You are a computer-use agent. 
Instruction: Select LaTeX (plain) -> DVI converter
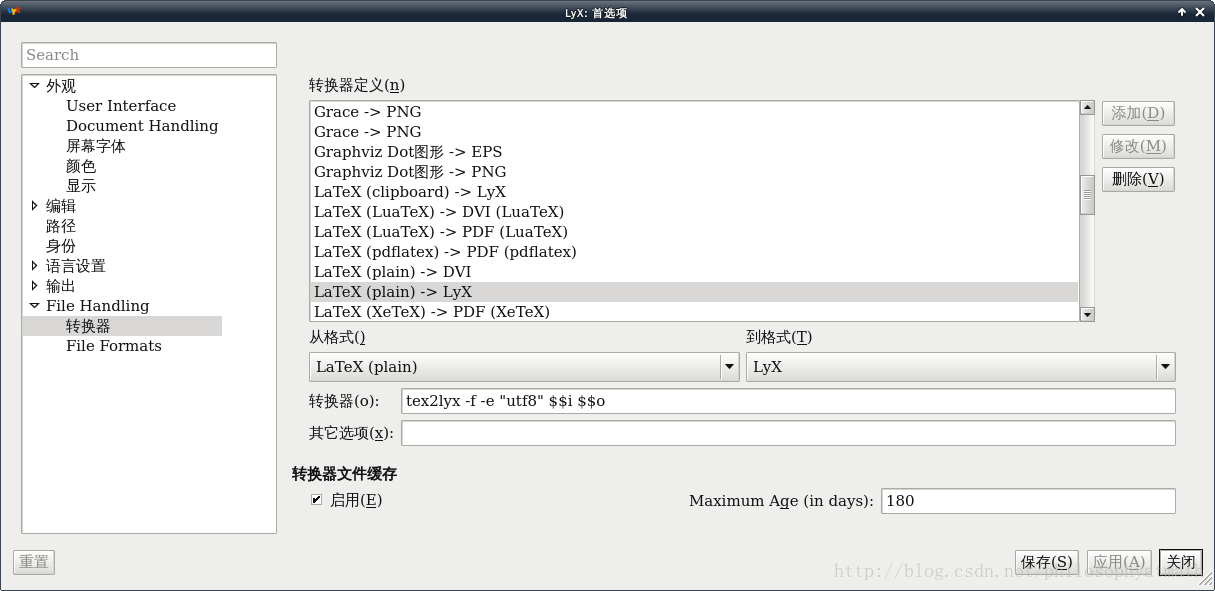[694, 272]
